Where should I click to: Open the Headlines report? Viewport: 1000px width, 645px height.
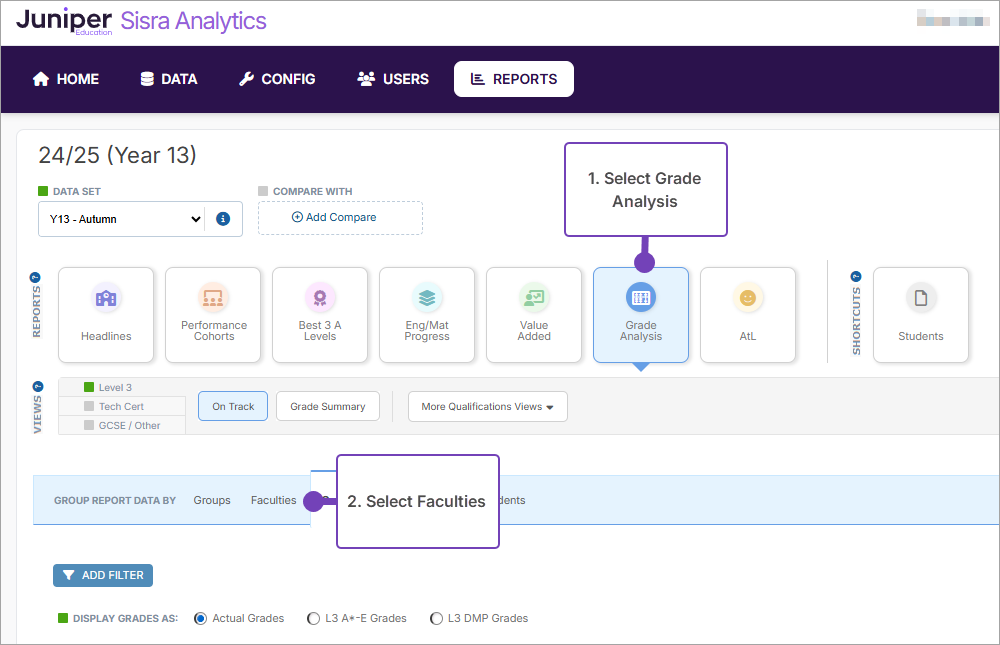[x=106, y=314]
